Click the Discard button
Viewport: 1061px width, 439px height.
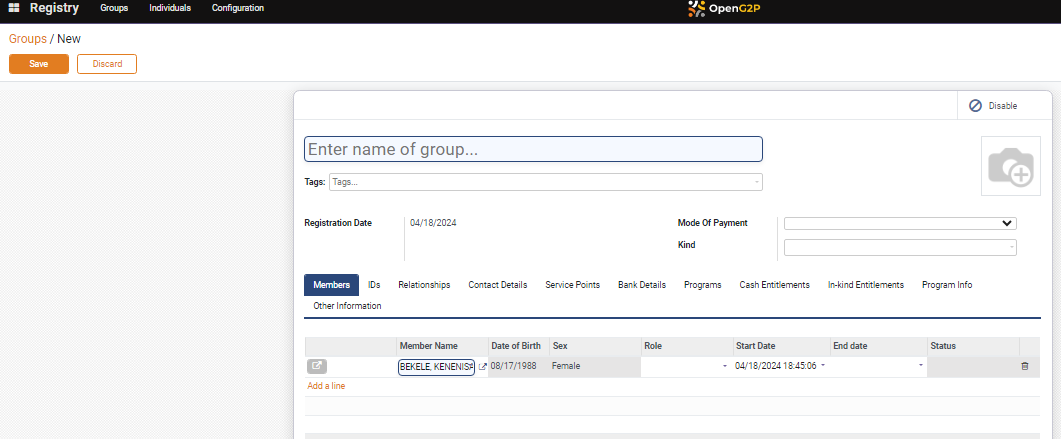[x=107, y=64]
